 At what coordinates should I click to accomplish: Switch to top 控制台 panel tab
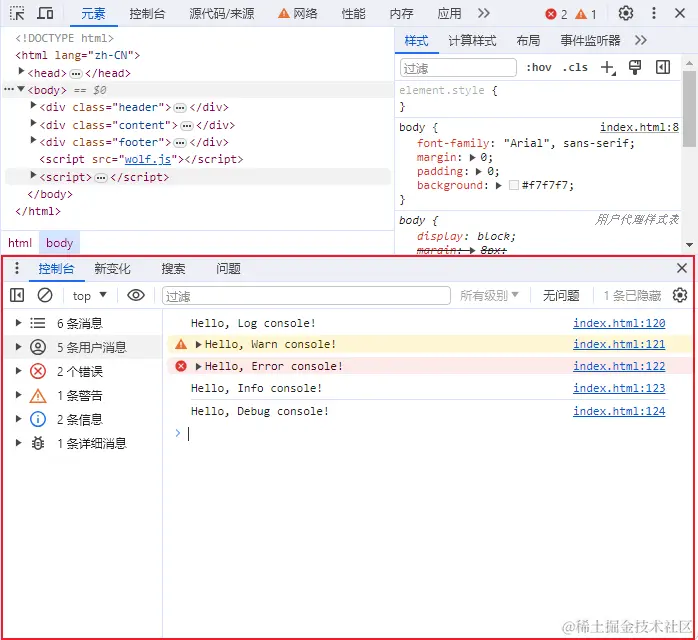(147, 14)
